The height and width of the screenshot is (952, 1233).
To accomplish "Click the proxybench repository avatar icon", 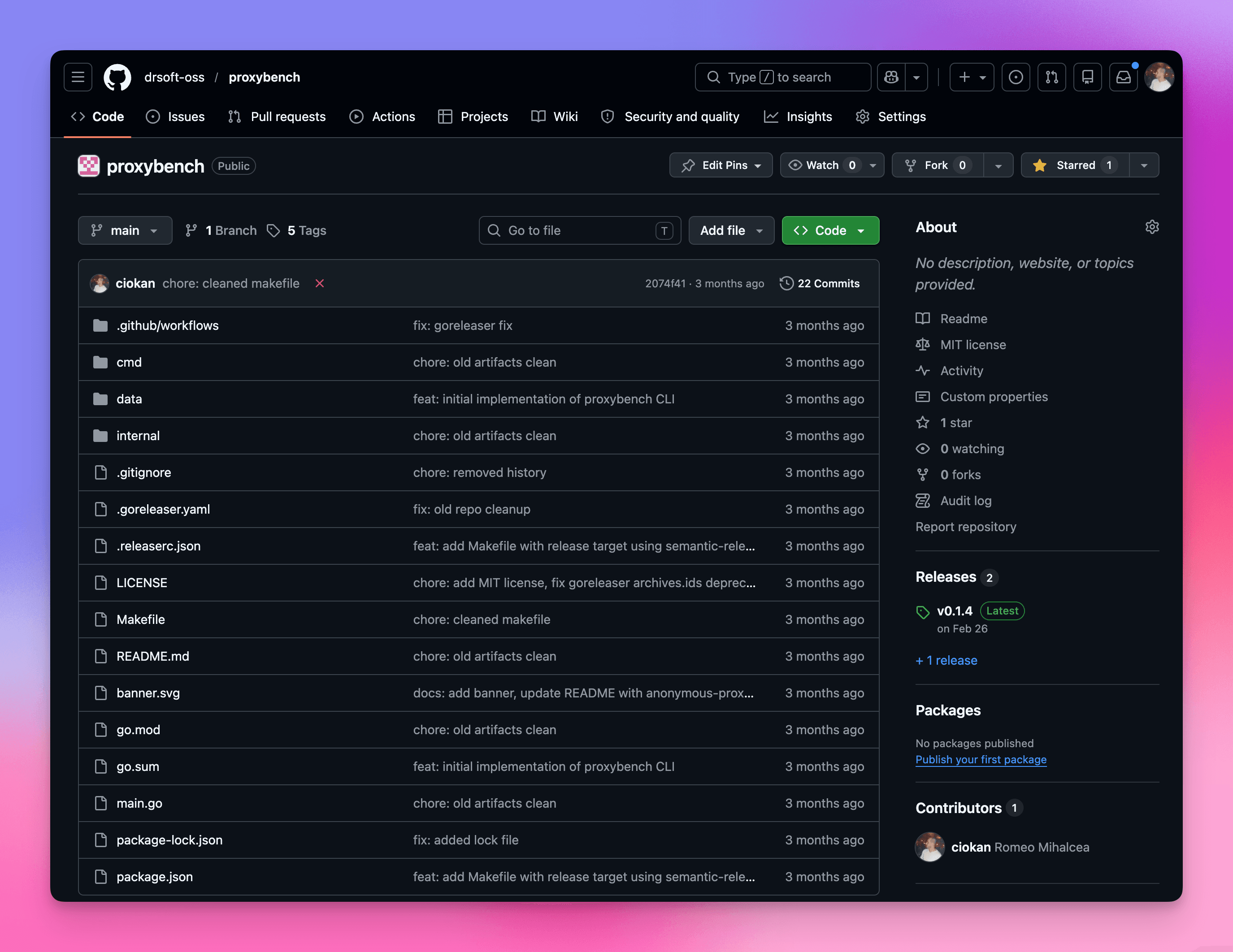I will click(x=89, y=166).
